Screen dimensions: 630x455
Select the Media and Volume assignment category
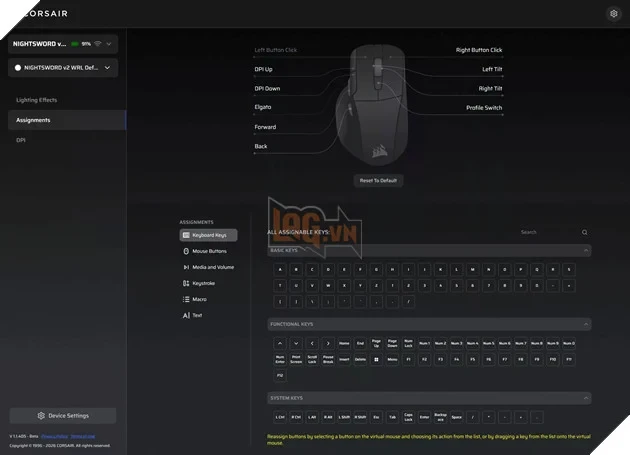click(209, 267)
